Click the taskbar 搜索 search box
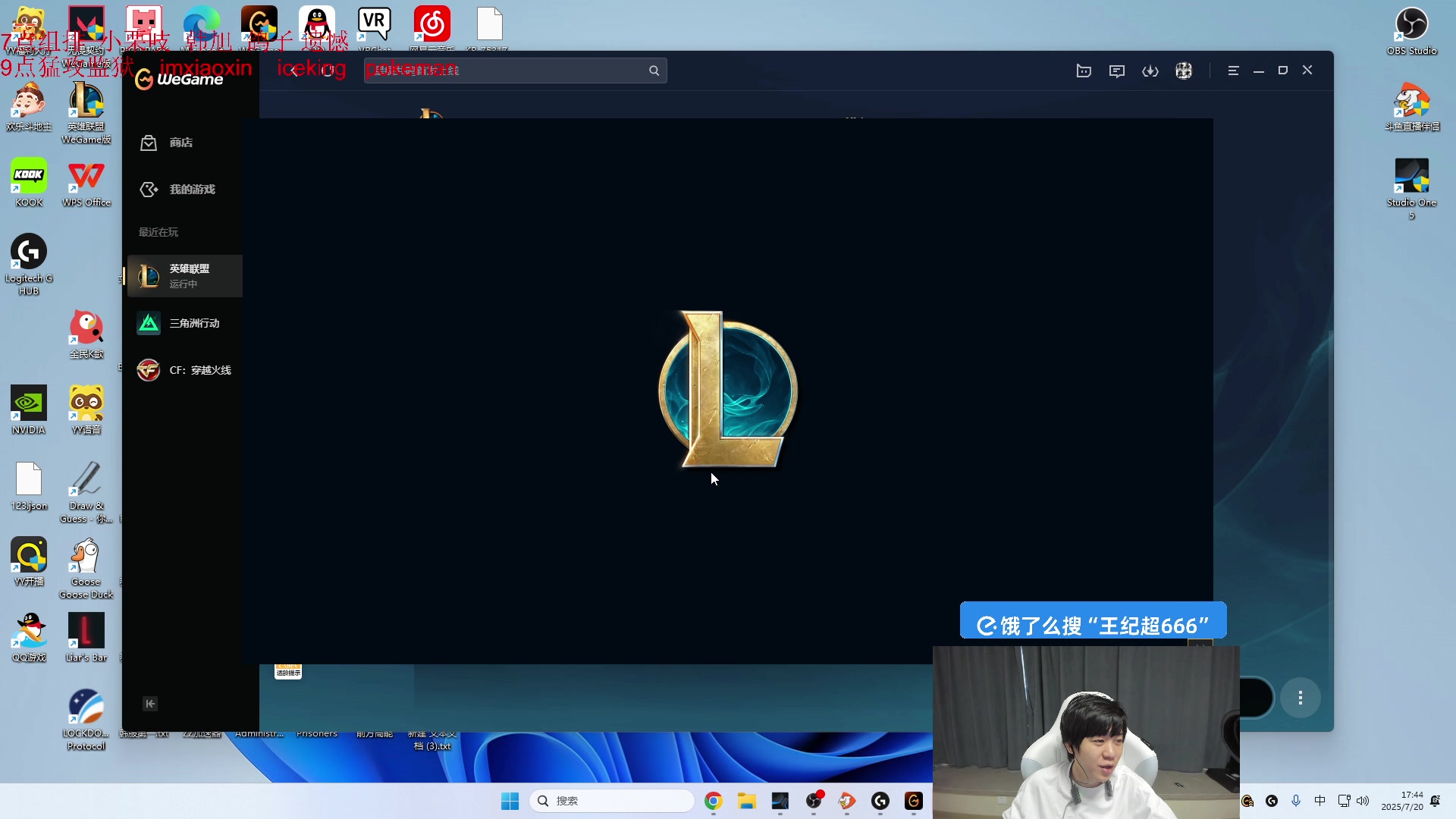The image size is (1456, 819). click(611, 801)
